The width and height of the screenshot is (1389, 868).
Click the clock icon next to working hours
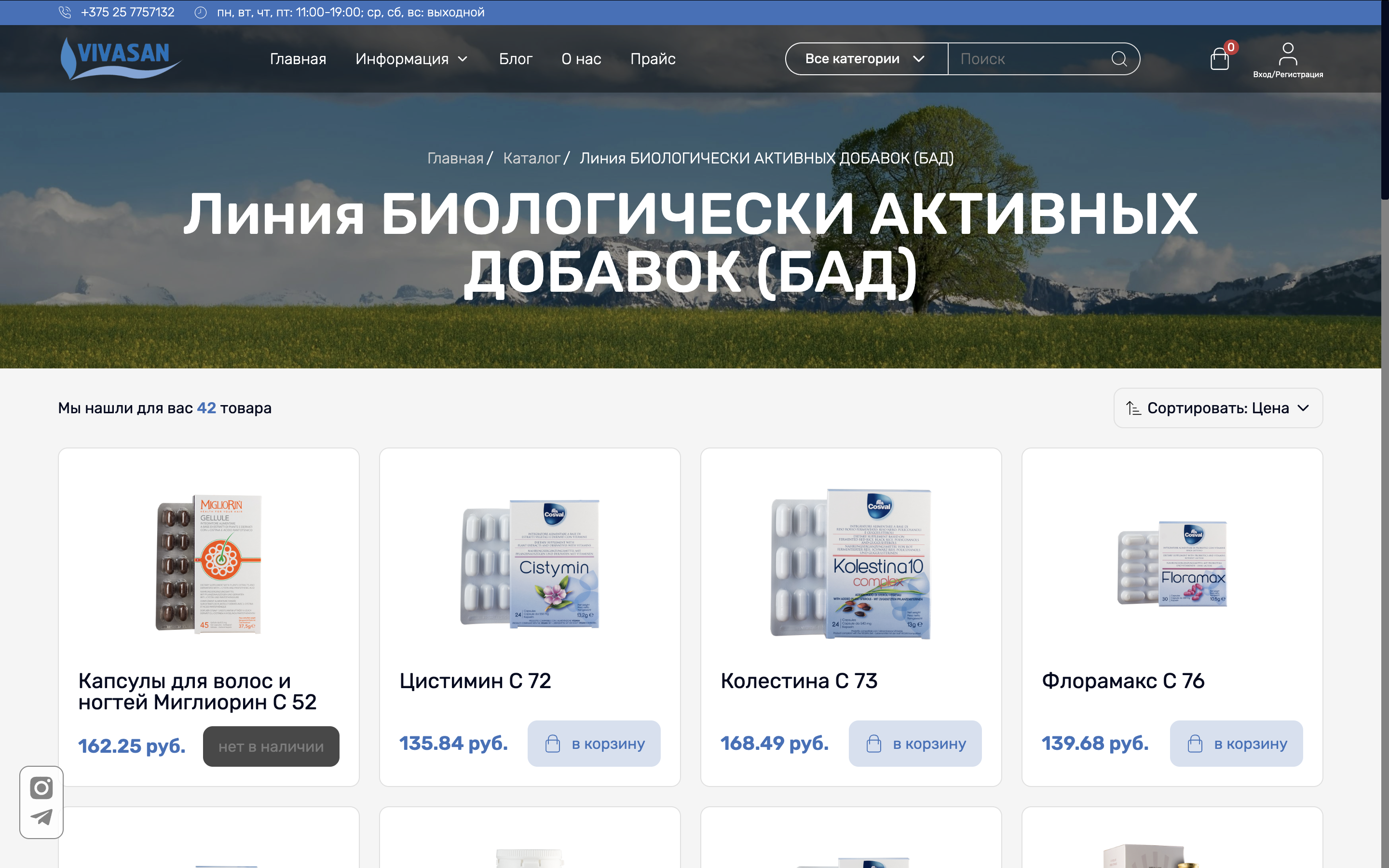200,12
